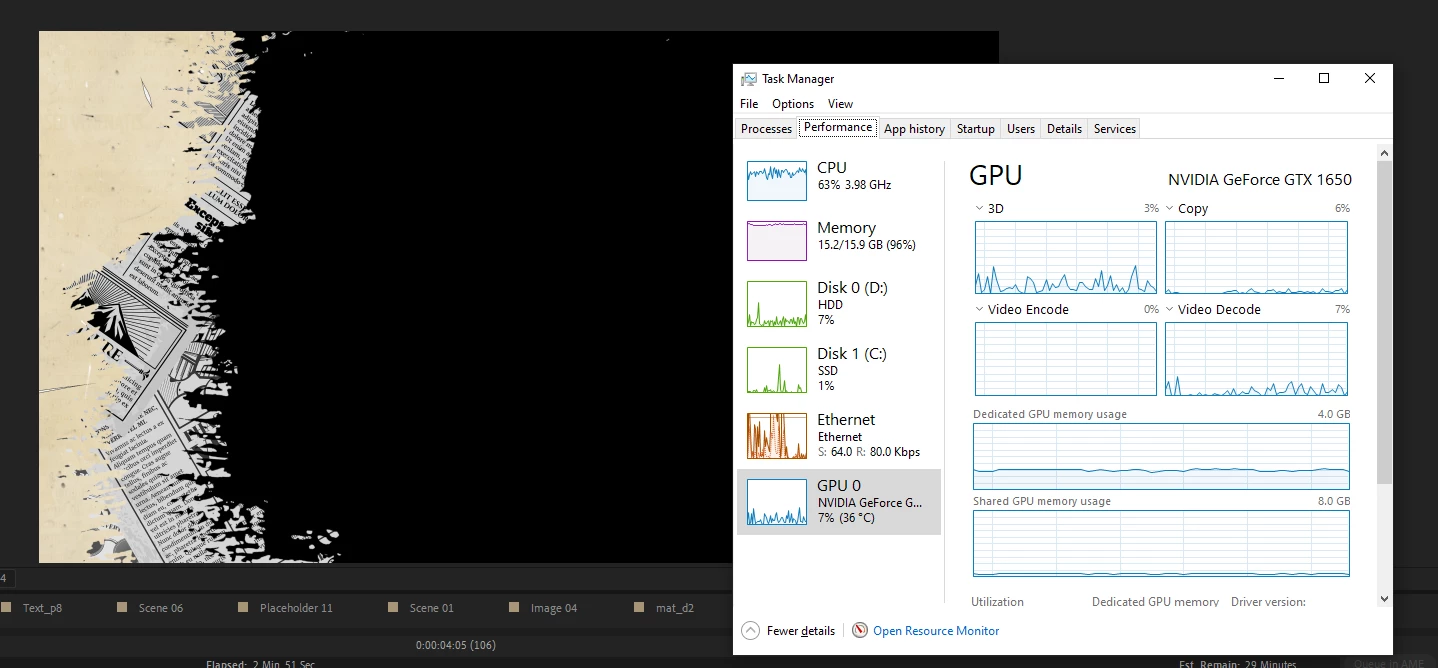The height and width of the screenshot is (668, 1438).
Task: Click the Placeholder 11 color label swatch
Action: [x=243, y=607]
